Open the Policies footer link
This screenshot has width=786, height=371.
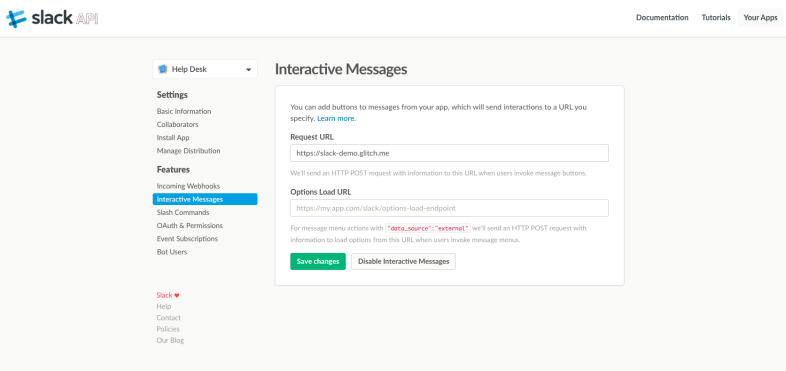(168, 329)
